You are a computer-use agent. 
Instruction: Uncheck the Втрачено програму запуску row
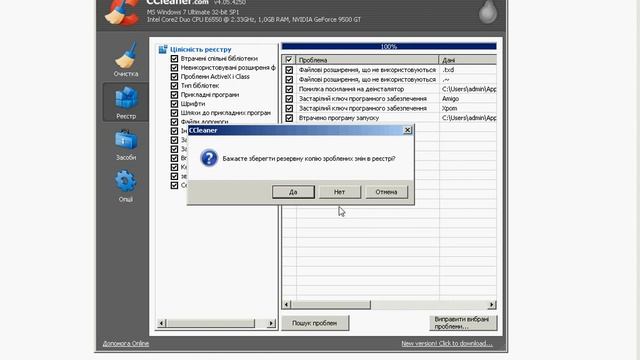coord(289,118)
